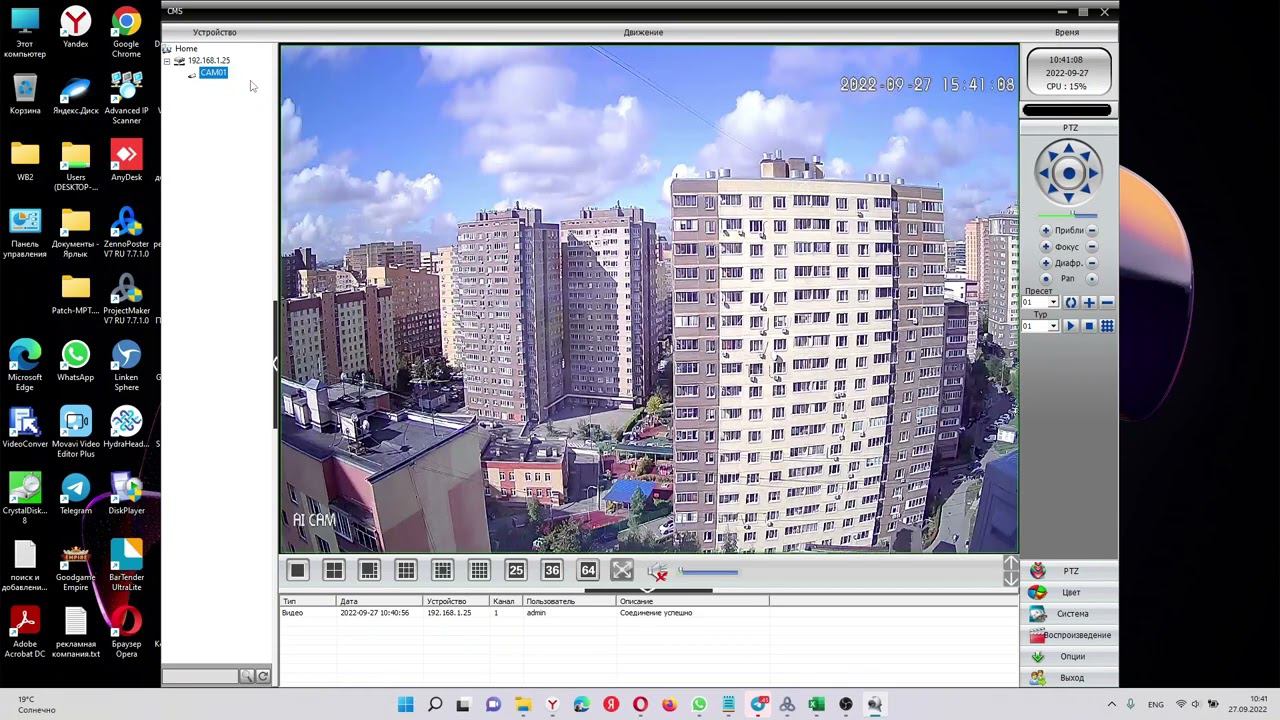Show hidden system tray icons

click(1111, 705)
